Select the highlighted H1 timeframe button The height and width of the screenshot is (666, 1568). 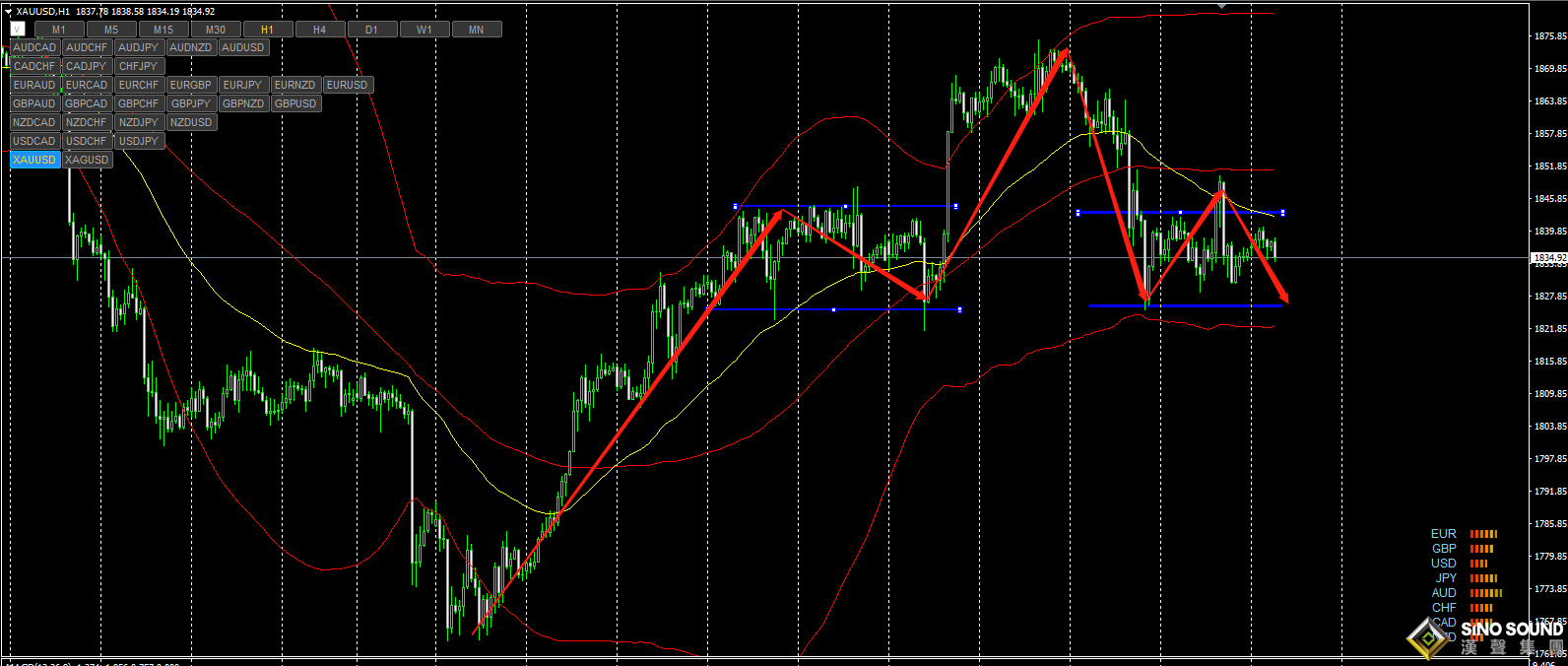[267, 30]
